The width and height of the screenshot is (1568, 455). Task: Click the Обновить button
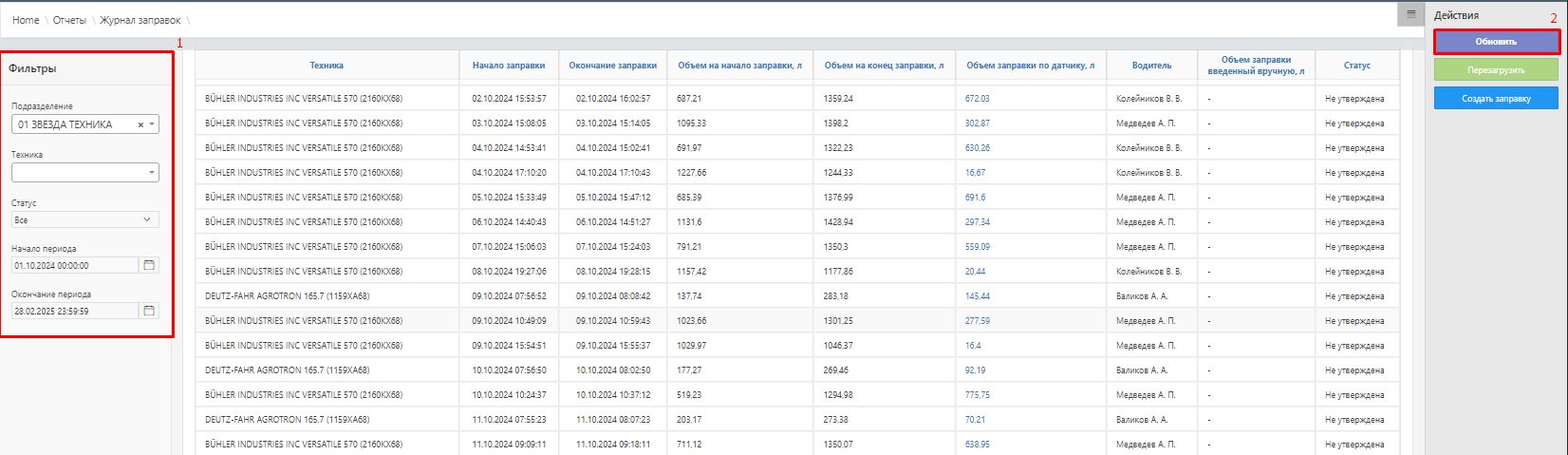coord(1496,42)
